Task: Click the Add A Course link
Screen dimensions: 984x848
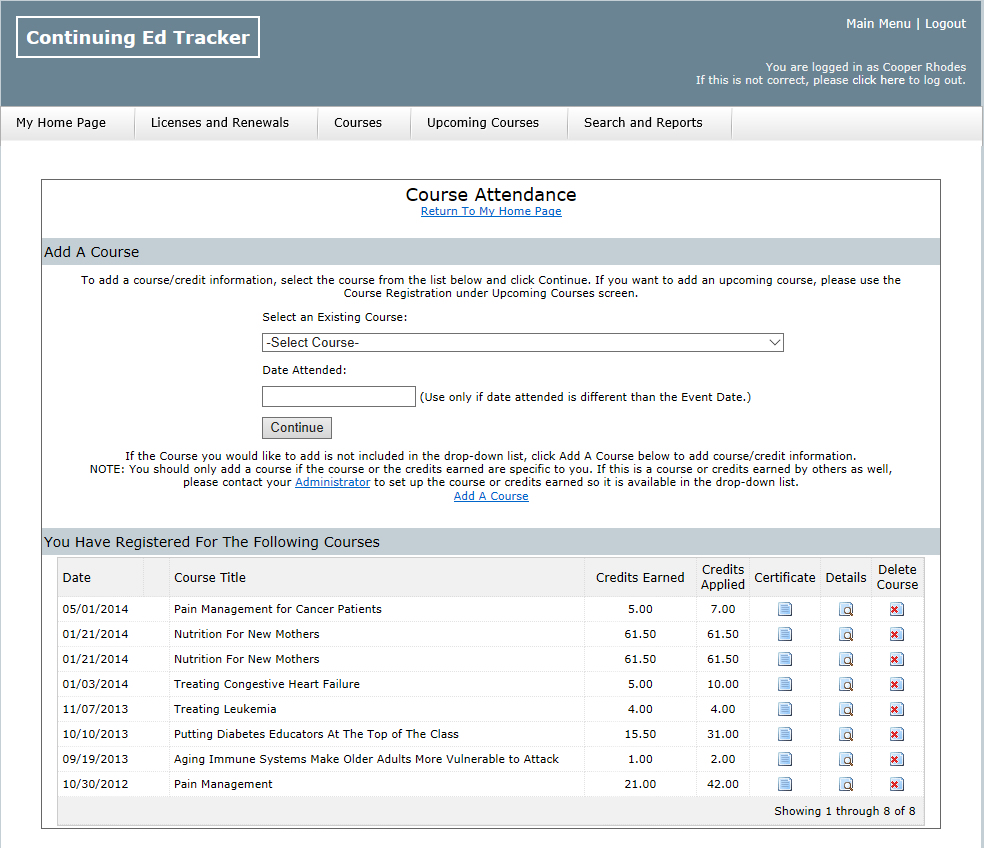Action: pyautogui.click(x=490, y=496)
